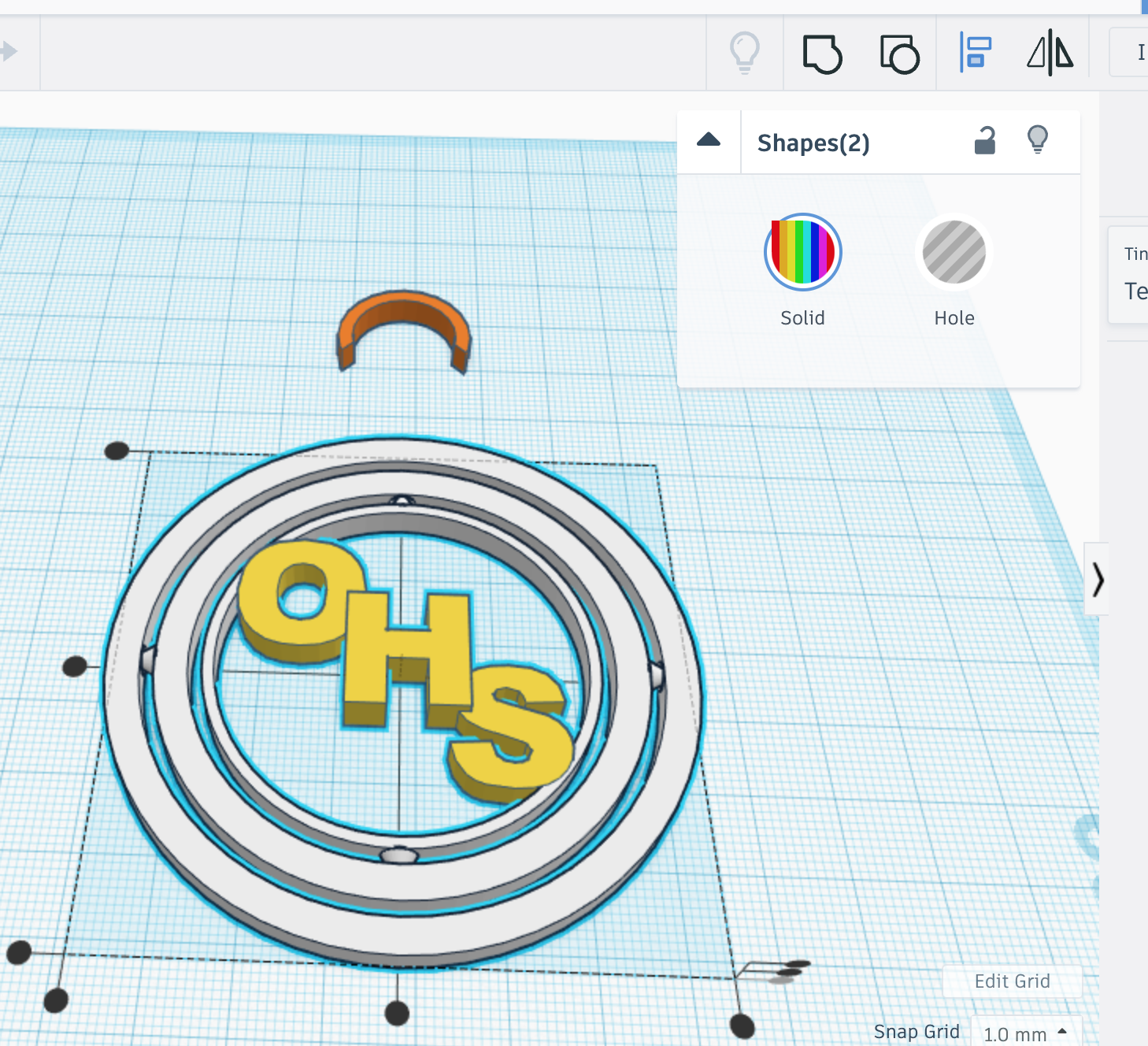Ungroup the selected shapes
1148x1046 pixels.
(899, 54)
